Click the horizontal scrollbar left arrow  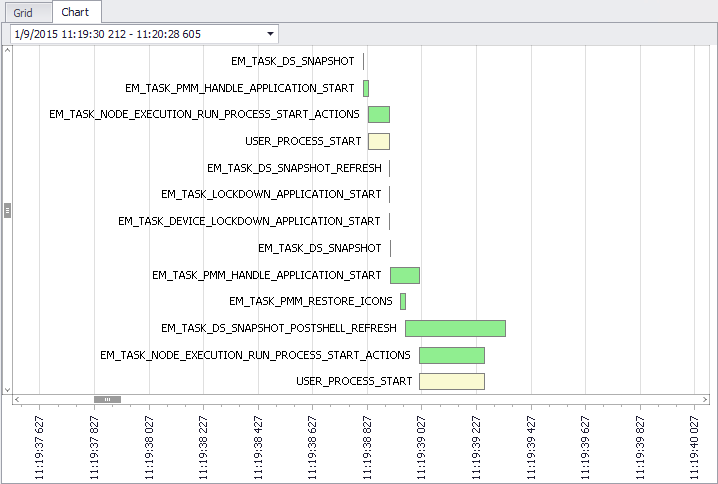coord(17,399)
